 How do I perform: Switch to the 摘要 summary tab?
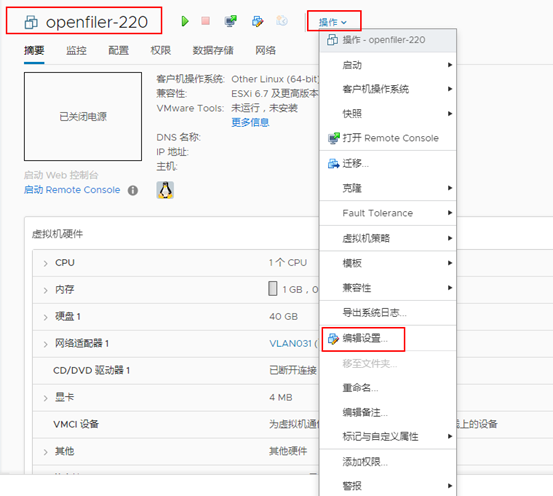(x=34, y=51)
